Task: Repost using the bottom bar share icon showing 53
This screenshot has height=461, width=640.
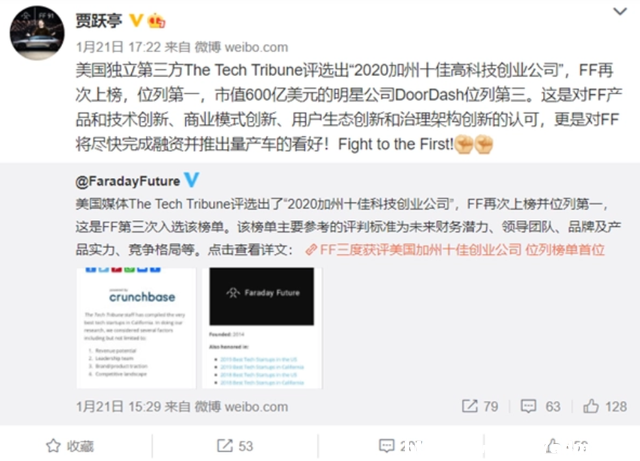Action: (235, 446)
